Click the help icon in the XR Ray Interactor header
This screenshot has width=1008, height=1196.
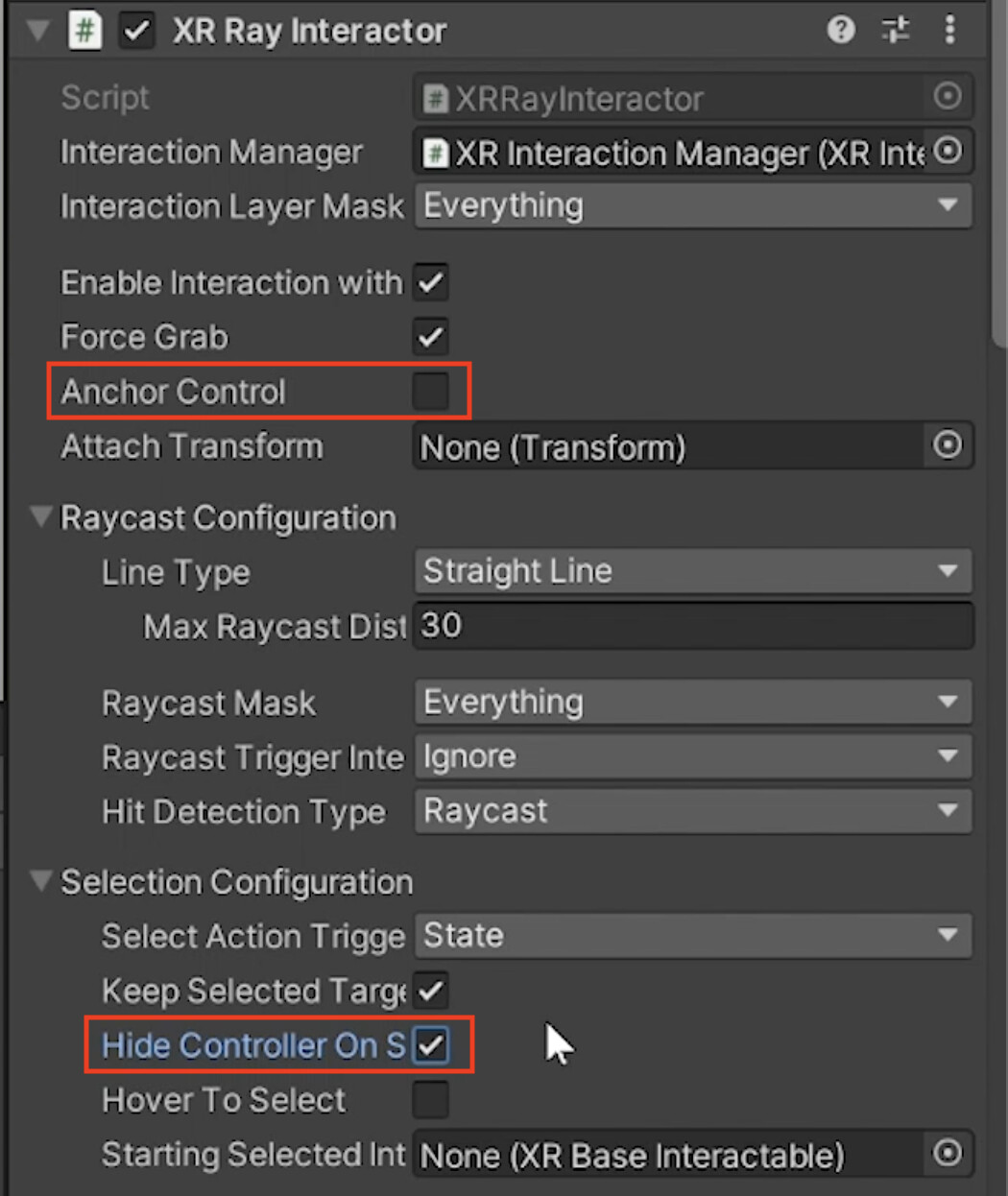[841, 30]
